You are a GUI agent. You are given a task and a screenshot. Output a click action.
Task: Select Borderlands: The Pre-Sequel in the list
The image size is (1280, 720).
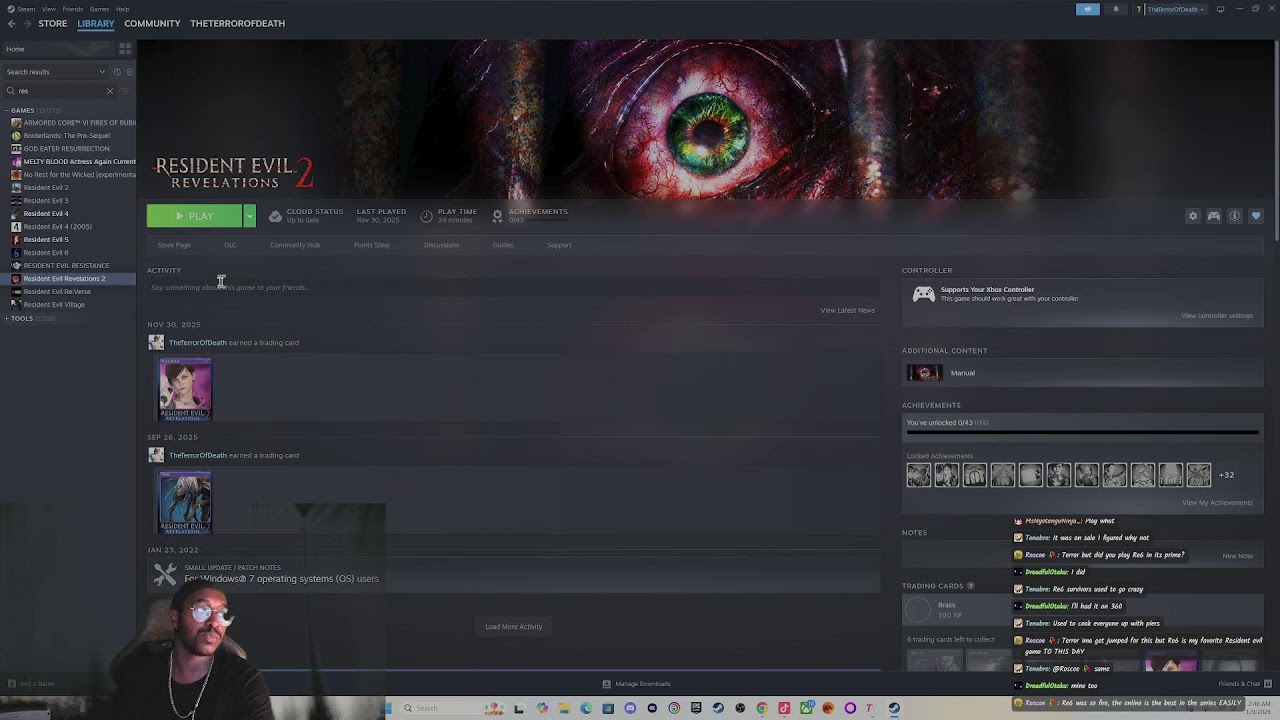pos(66,136)
